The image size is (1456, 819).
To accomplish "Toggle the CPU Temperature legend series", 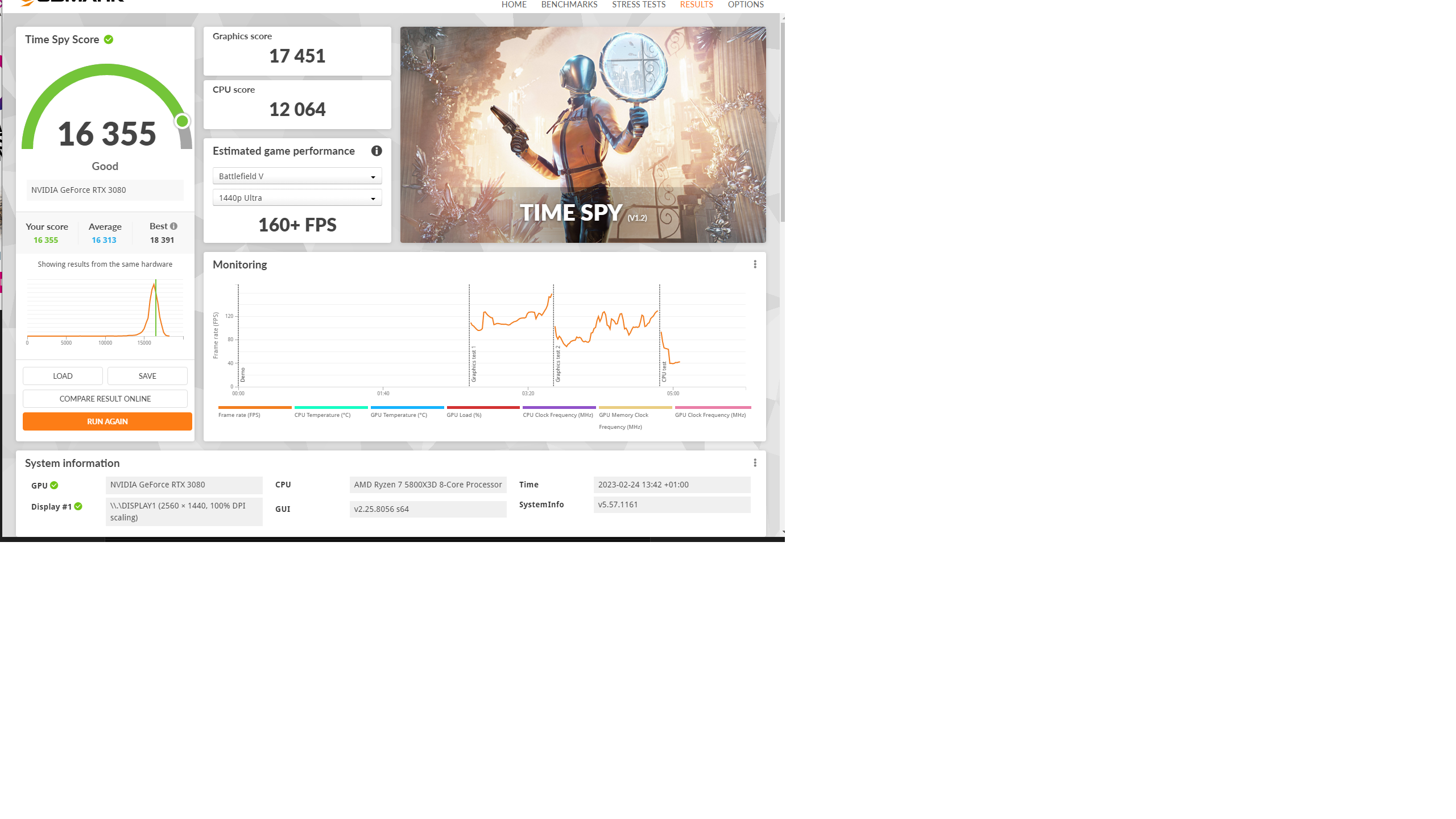I will point(322,415).
